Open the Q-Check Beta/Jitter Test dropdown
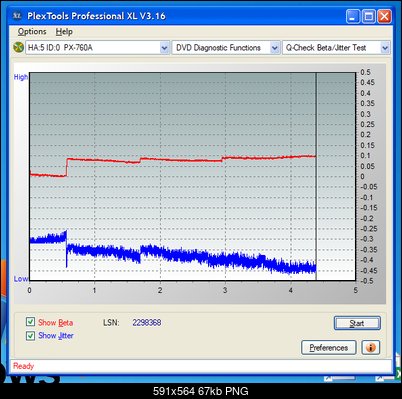This screenshot has height=399, width=402. (x=336, y=48)
